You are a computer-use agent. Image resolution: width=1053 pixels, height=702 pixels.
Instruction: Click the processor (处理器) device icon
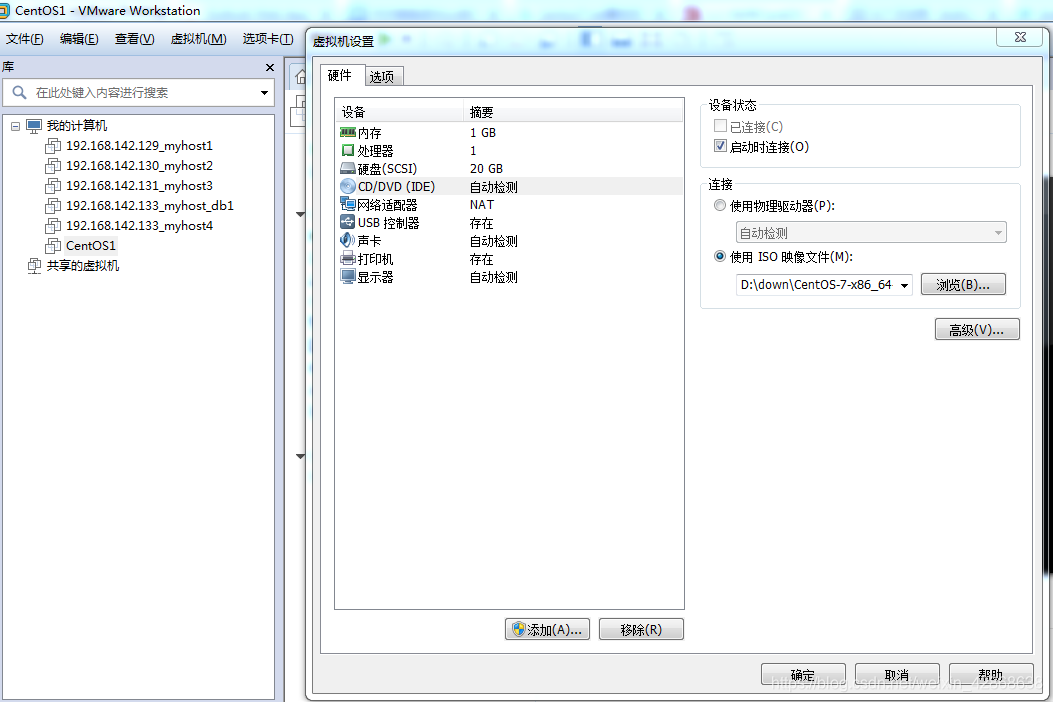point(347,150)
